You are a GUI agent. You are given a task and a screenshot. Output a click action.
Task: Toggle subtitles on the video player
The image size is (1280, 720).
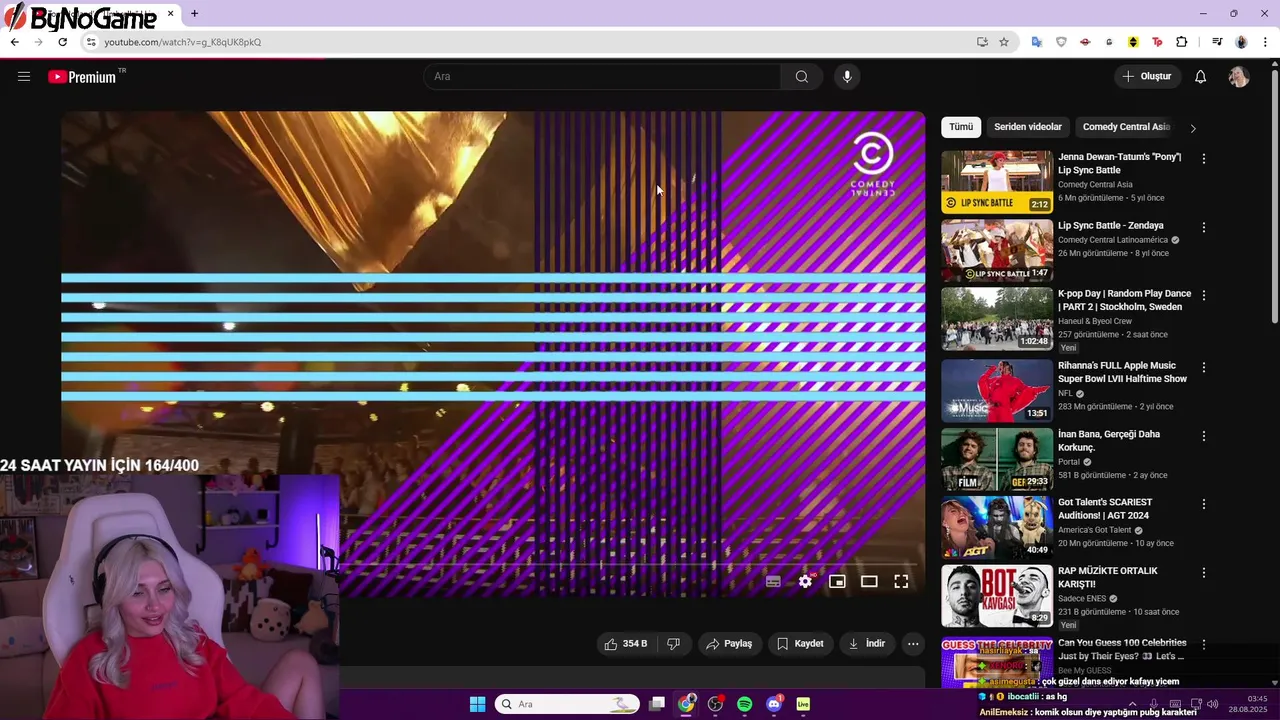773,581
